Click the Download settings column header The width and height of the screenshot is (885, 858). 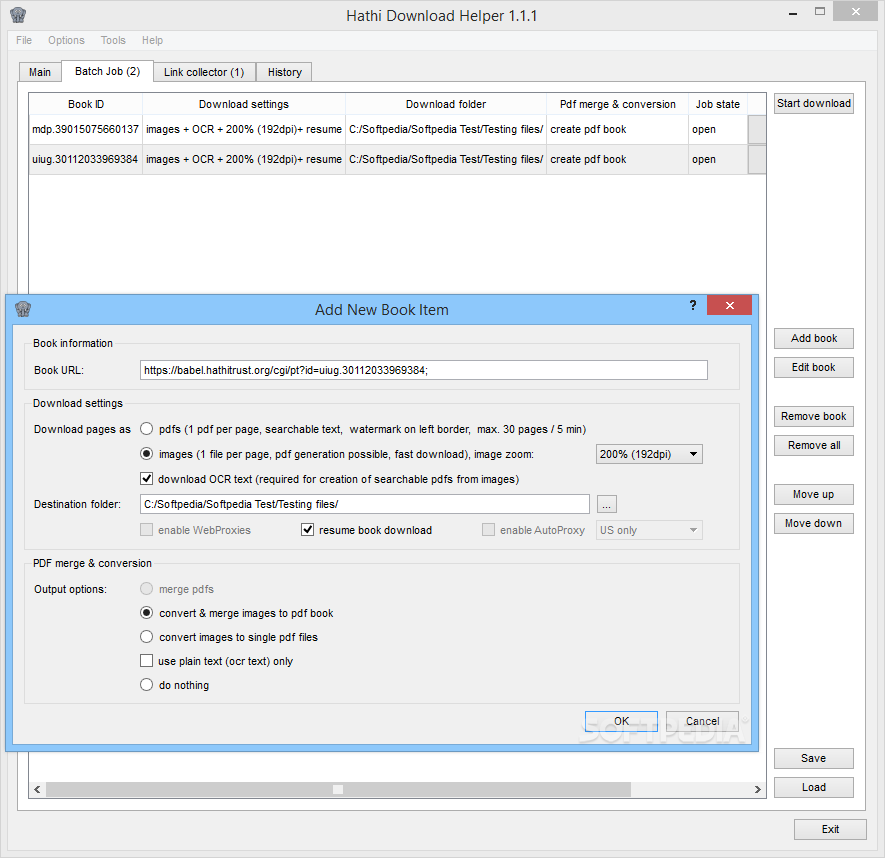244,104
